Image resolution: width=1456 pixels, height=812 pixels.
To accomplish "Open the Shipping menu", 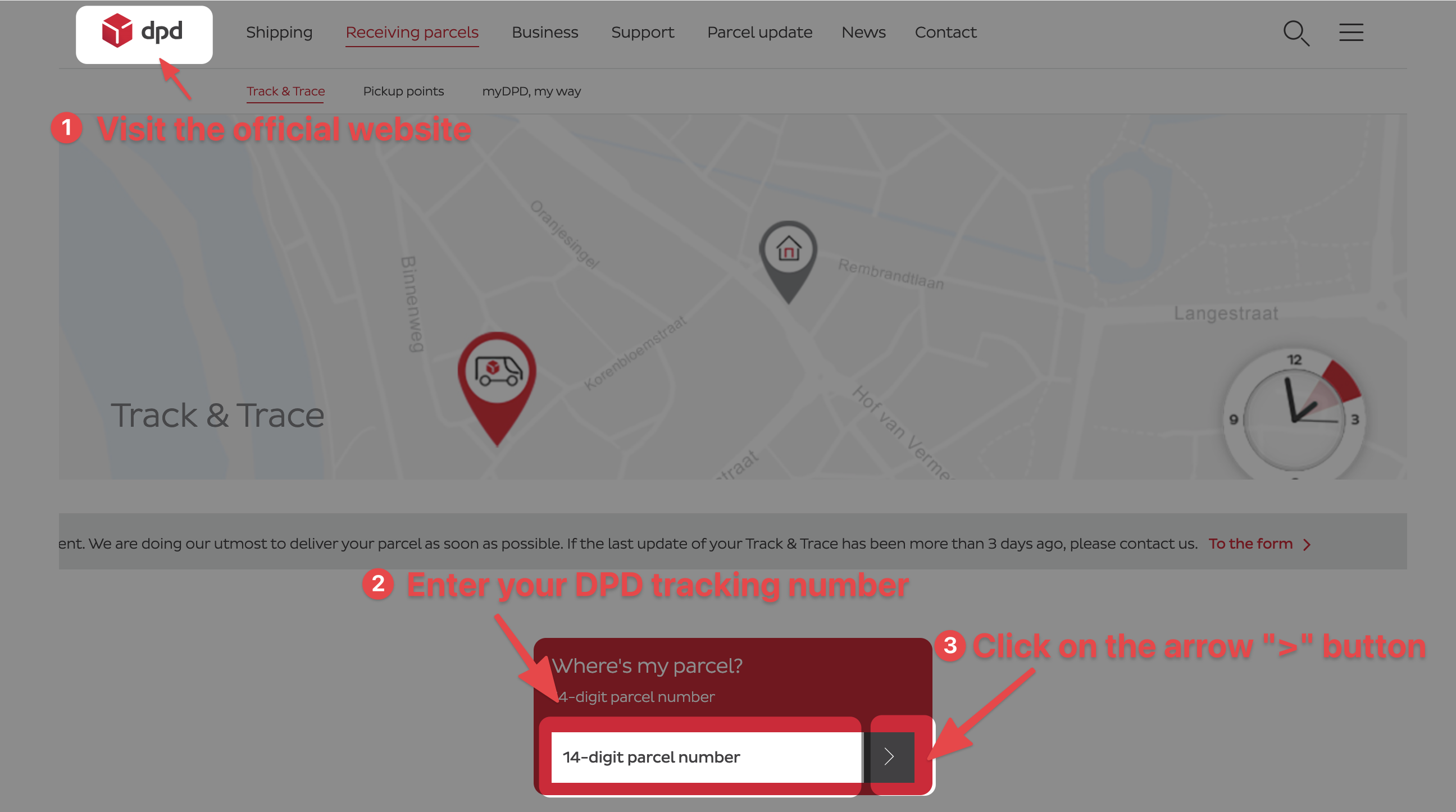I will point(279,32).
